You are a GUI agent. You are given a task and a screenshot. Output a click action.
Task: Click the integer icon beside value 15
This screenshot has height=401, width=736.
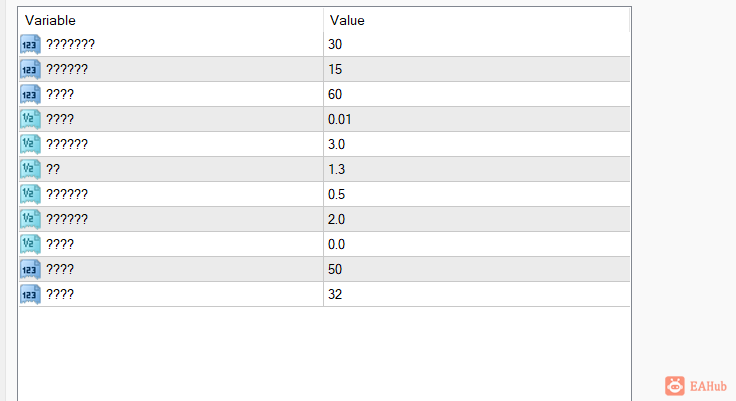[29, 69]
